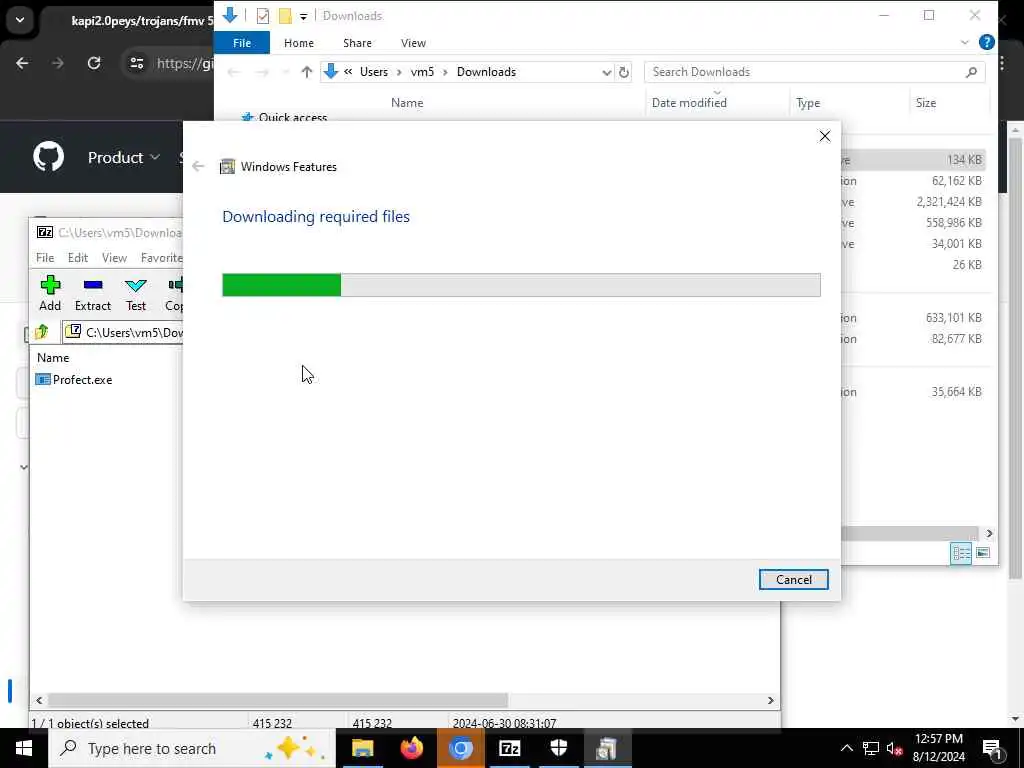Viewport: 1024px width, 768px height.
Task: Expand the Explorer ribbon chevron
Action: pyautogui.click(x=965, y=42)
